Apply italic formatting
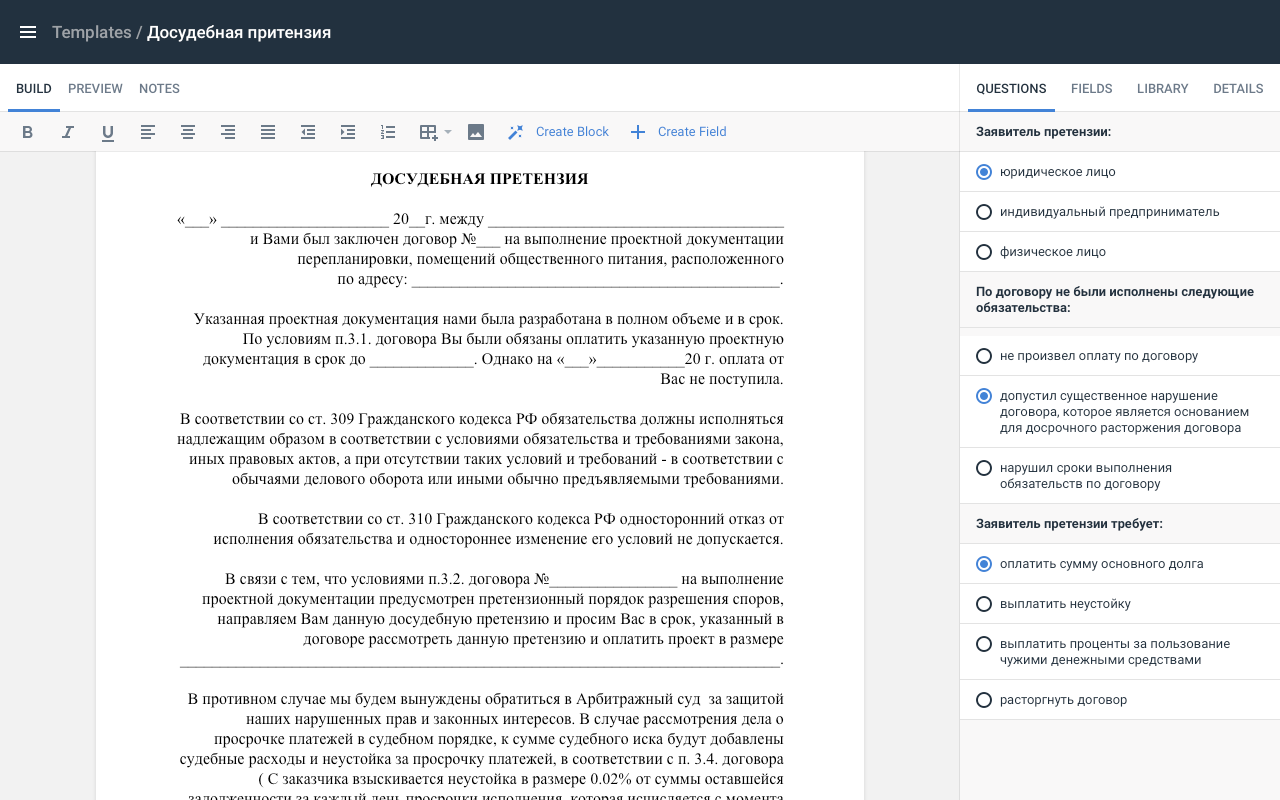1280x800 pixels. coord(68,132)
